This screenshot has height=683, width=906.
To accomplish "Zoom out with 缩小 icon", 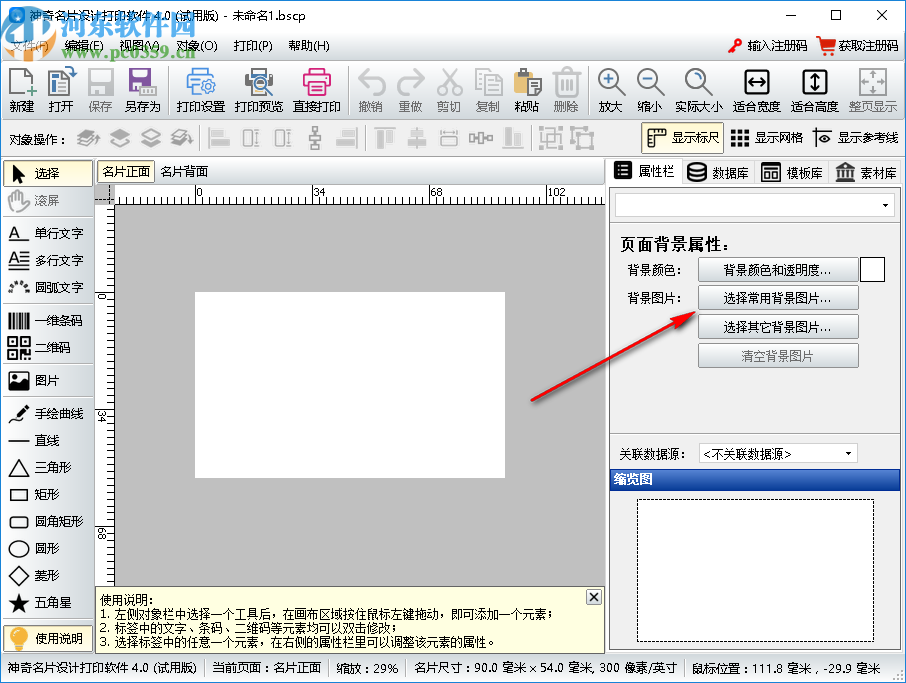I will point(650,90).
